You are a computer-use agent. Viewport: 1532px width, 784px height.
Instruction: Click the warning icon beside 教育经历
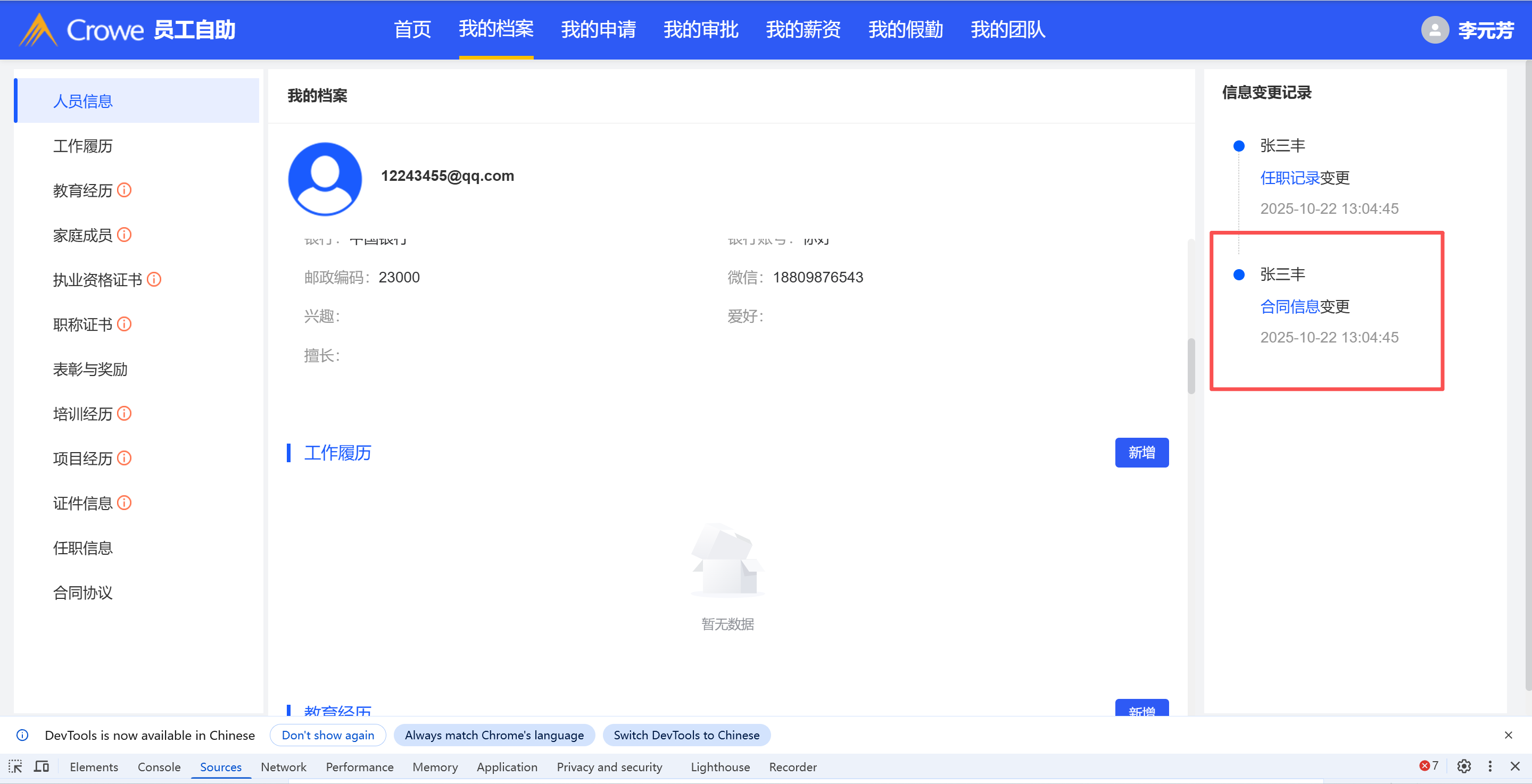click(x=125, y=190)
